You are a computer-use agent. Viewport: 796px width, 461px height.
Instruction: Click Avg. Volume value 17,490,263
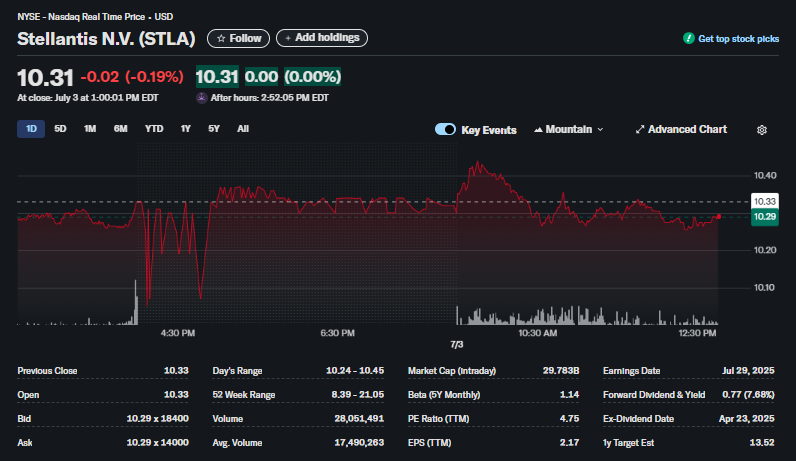point(359,442)
